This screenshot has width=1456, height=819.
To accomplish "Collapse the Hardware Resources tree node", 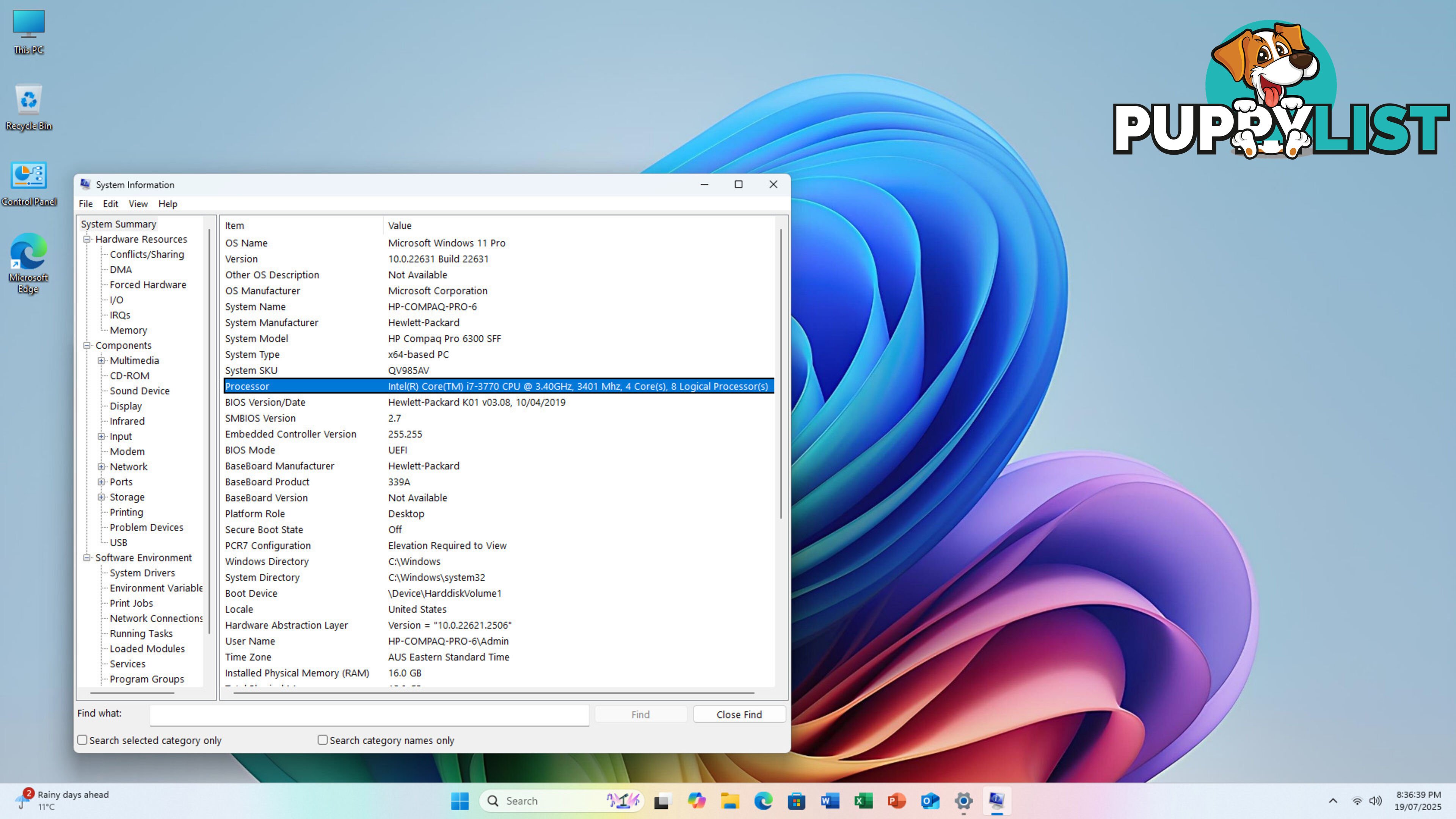I will [x=87, y=239].
